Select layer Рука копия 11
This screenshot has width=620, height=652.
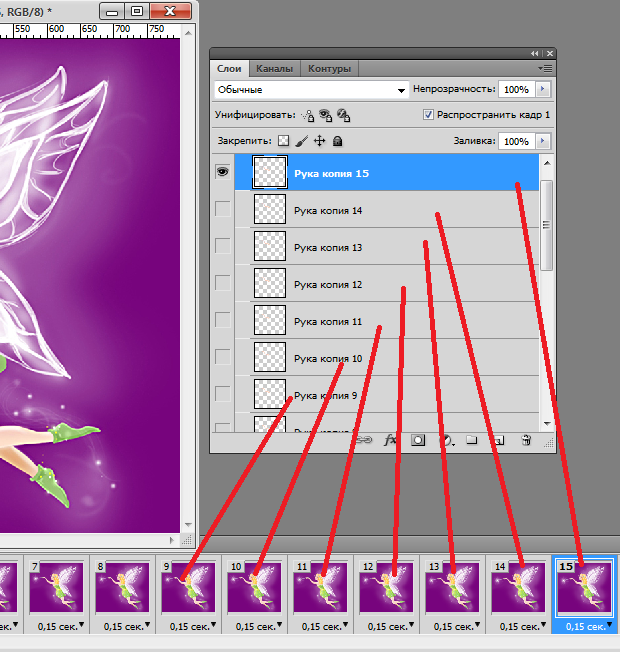(387, 321)
